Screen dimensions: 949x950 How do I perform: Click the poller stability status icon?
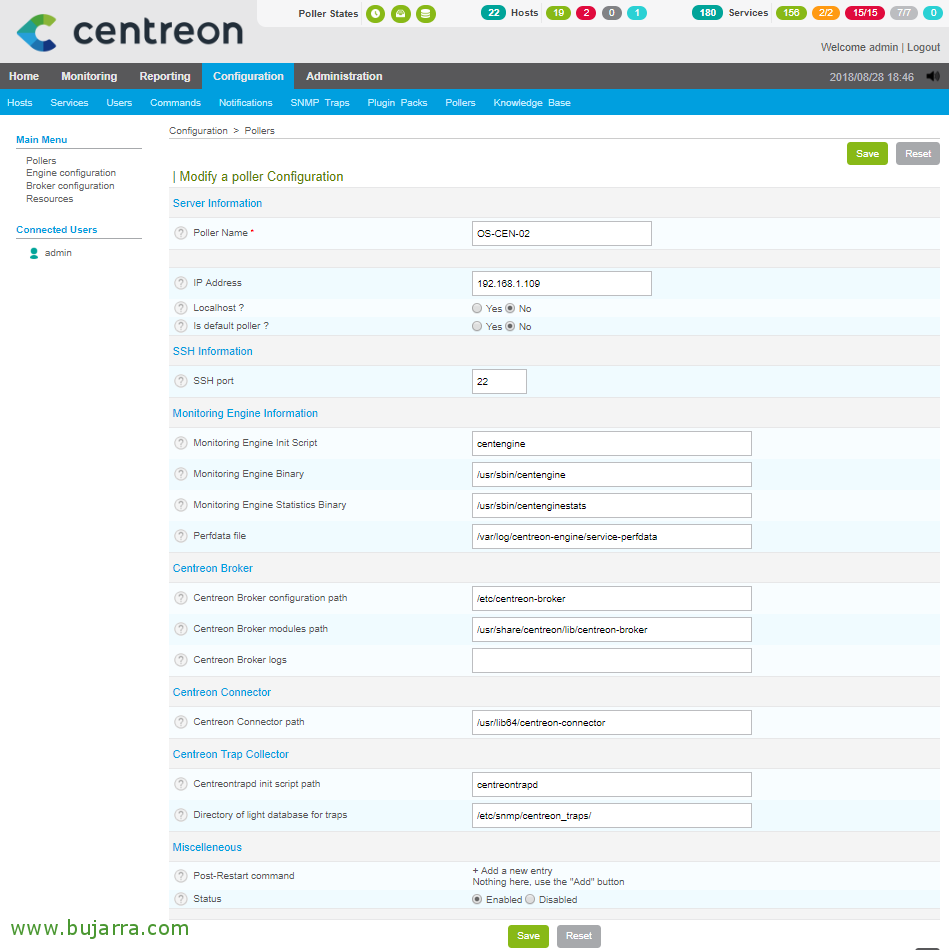pos(401,14)
